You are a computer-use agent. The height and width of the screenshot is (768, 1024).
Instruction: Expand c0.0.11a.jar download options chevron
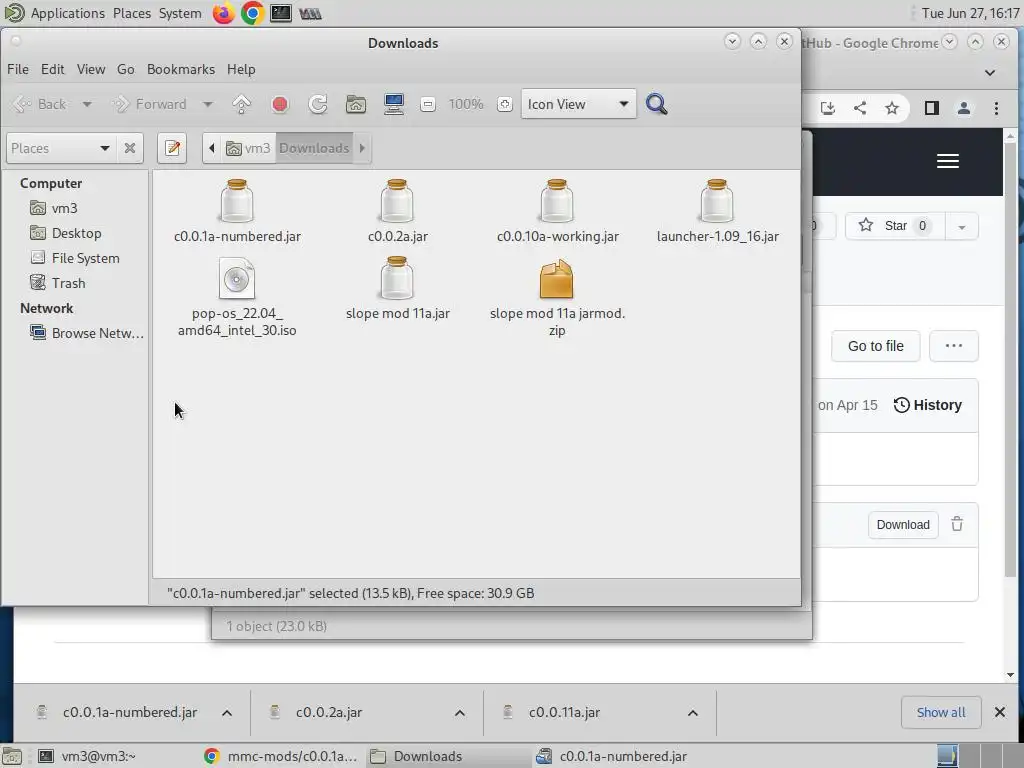[693, 712]
